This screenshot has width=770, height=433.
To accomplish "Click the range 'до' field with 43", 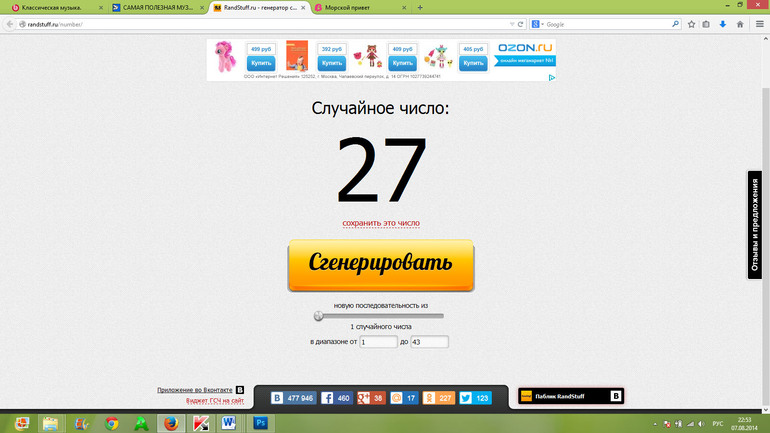I will click(429, 342).
